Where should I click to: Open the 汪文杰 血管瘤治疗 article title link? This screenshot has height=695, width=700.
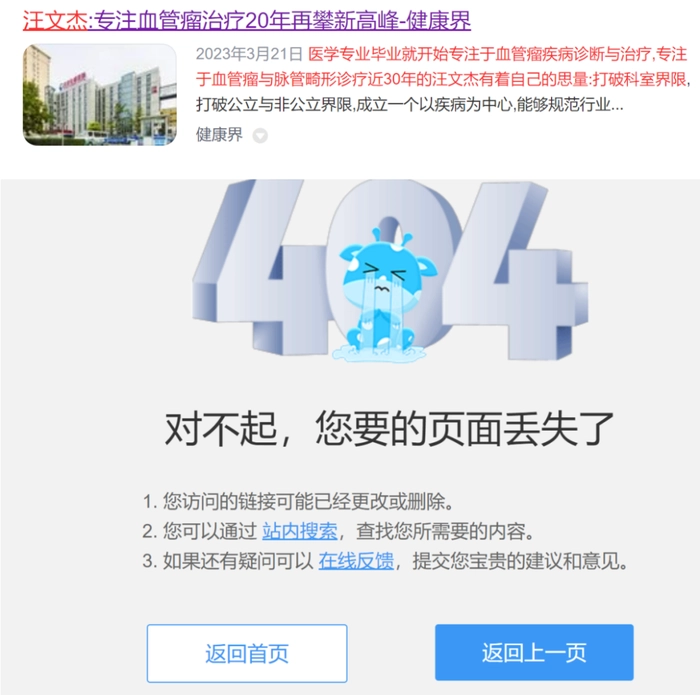click(x=247, y=21)
